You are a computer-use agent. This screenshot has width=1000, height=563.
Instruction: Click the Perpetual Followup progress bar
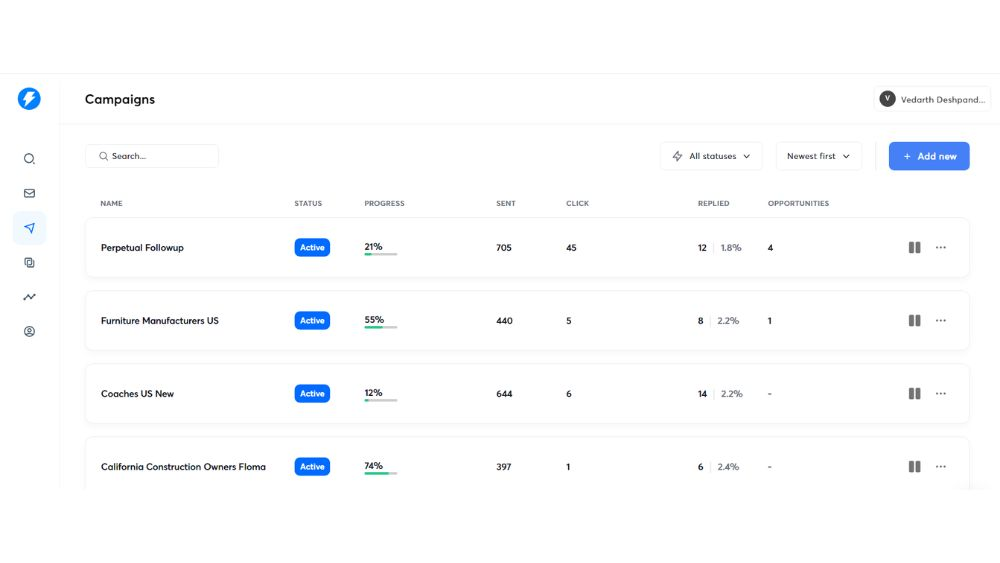click(x=381, y=254)
